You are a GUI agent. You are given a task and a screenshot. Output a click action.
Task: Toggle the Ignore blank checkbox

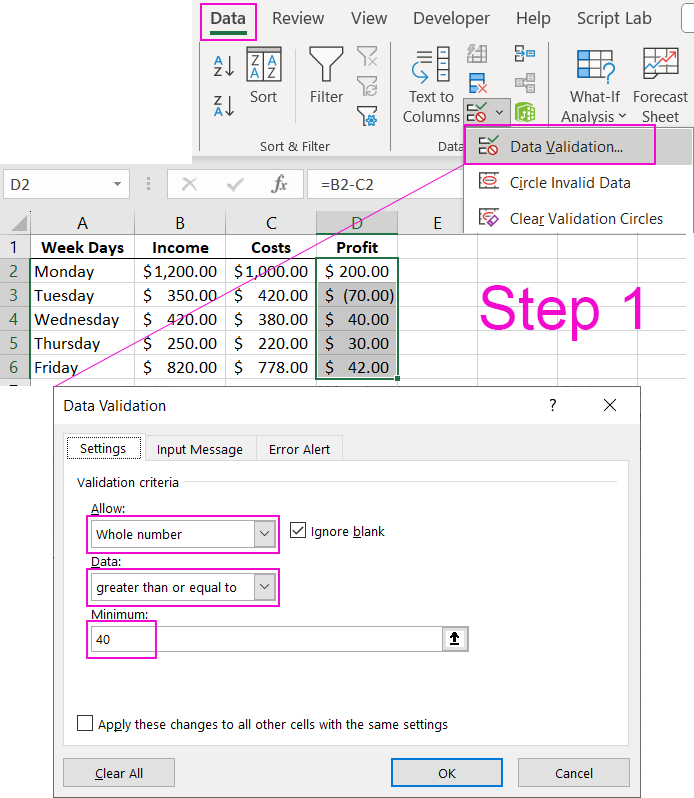tap(298, 531)
